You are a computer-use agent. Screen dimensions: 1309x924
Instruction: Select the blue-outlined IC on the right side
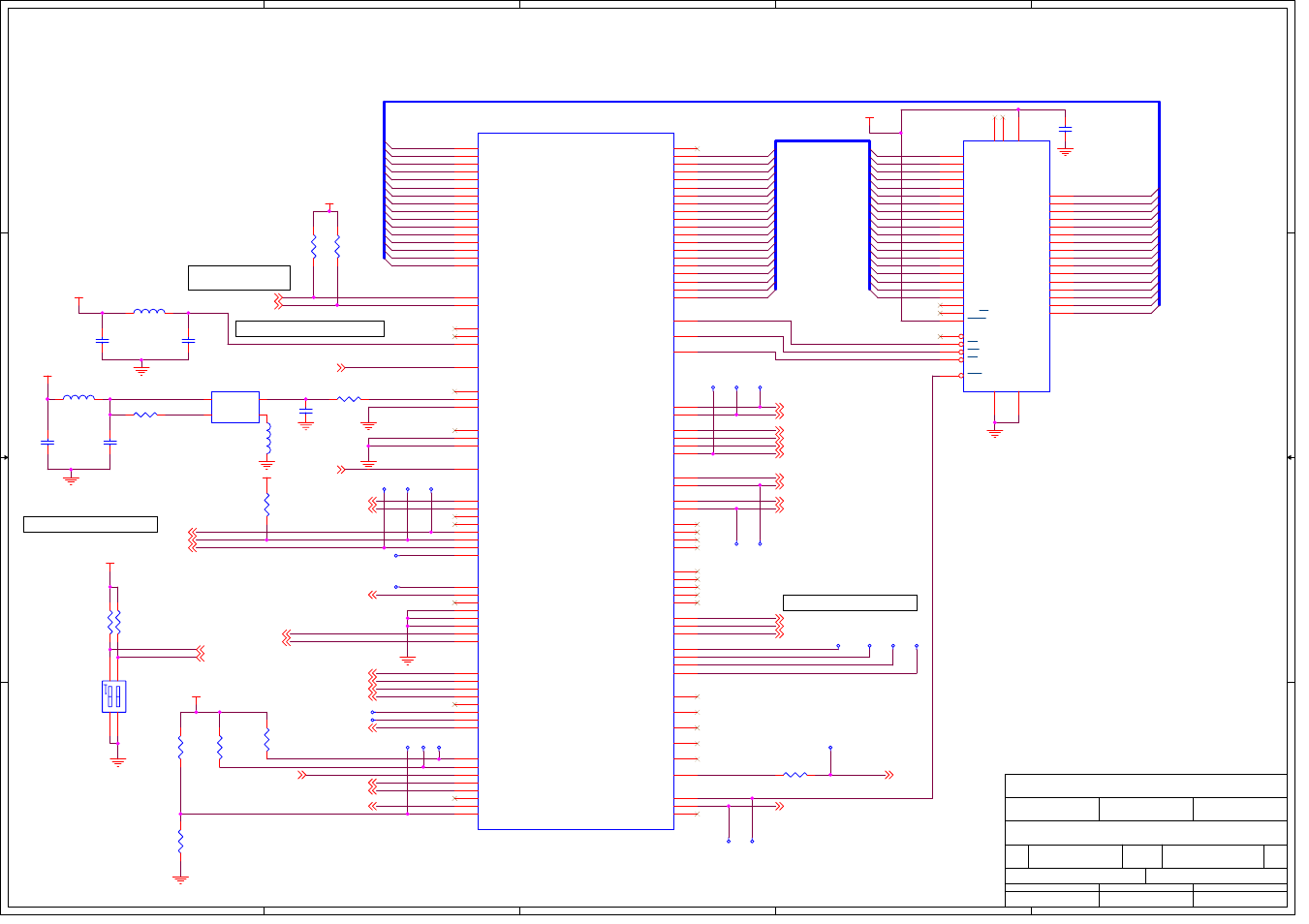(x=1007, y=266)
